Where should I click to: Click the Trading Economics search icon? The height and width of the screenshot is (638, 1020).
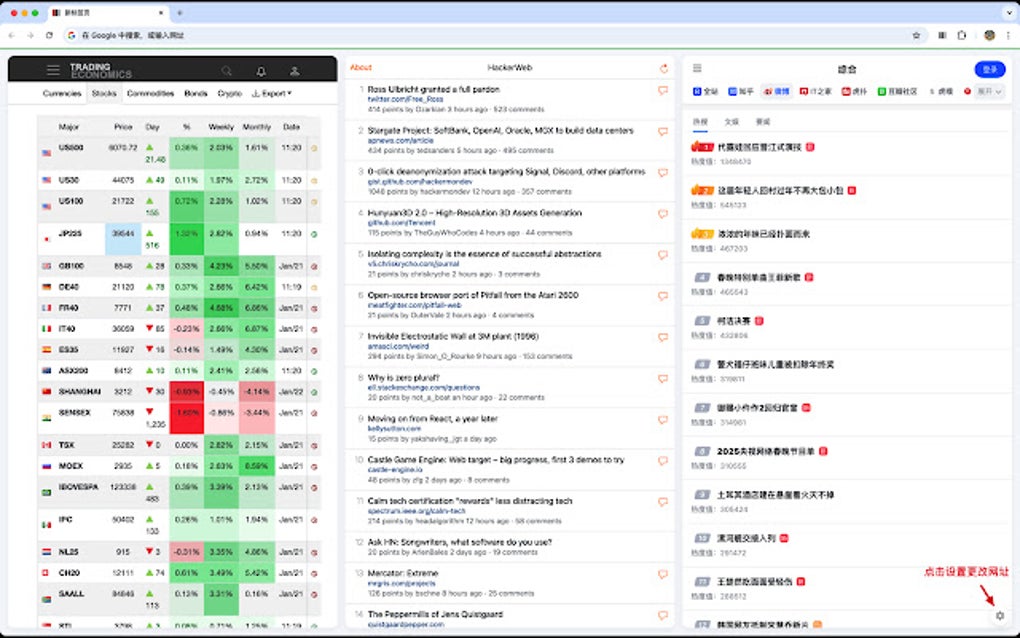click(x=227, y=71)
